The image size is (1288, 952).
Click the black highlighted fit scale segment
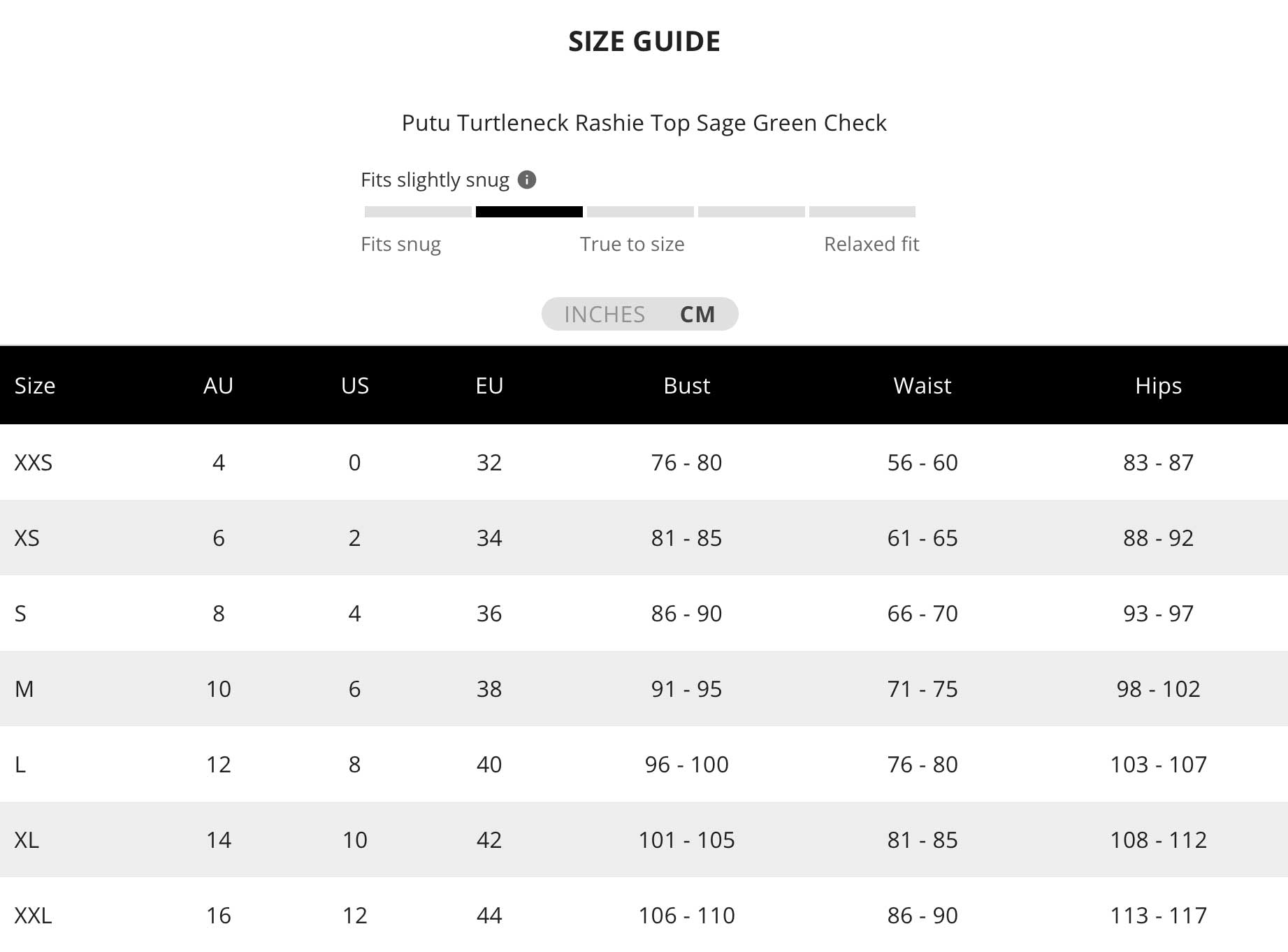pos(529,212)
